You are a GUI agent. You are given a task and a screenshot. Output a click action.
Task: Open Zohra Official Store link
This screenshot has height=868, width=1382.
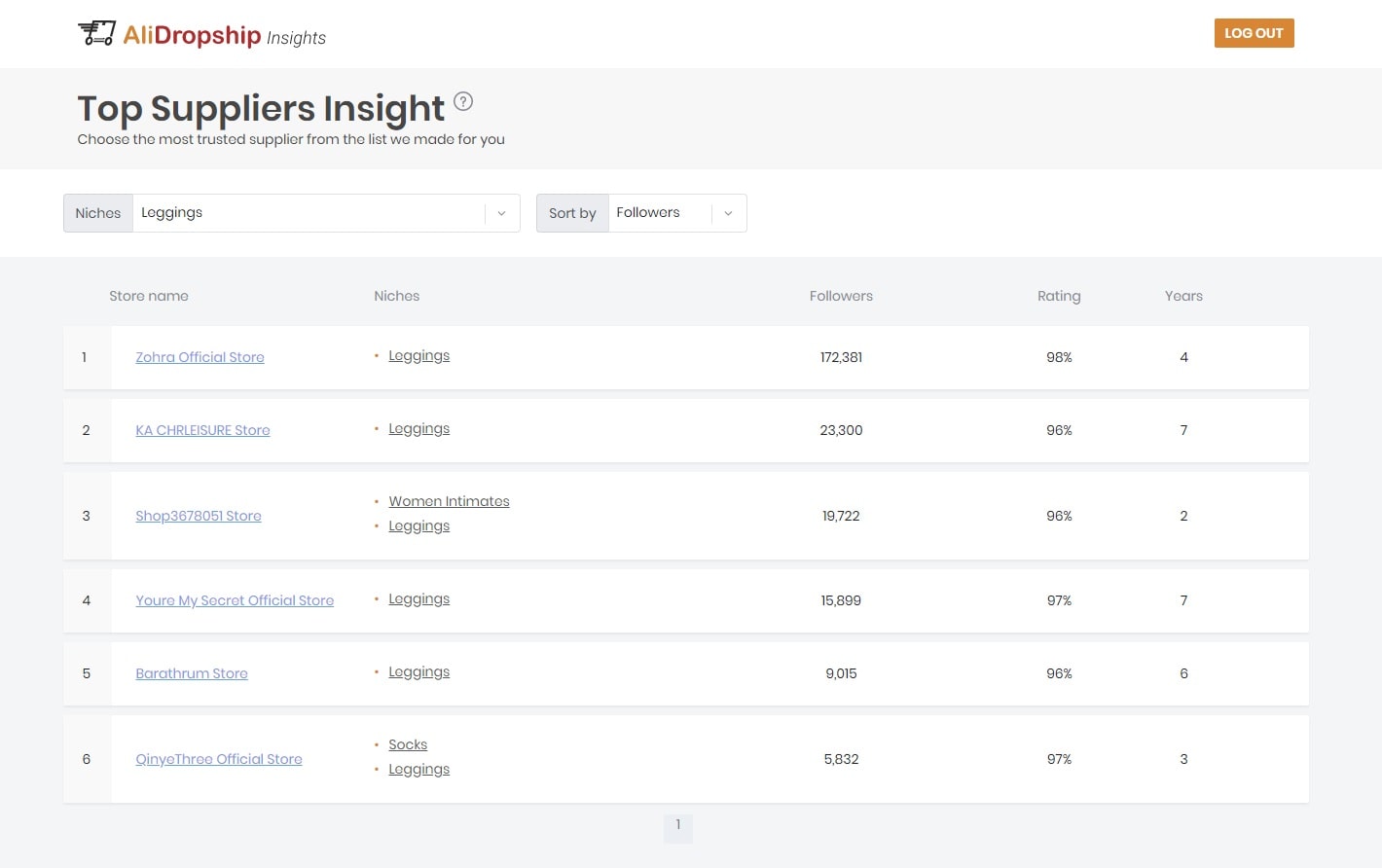(x=200, y=357)
